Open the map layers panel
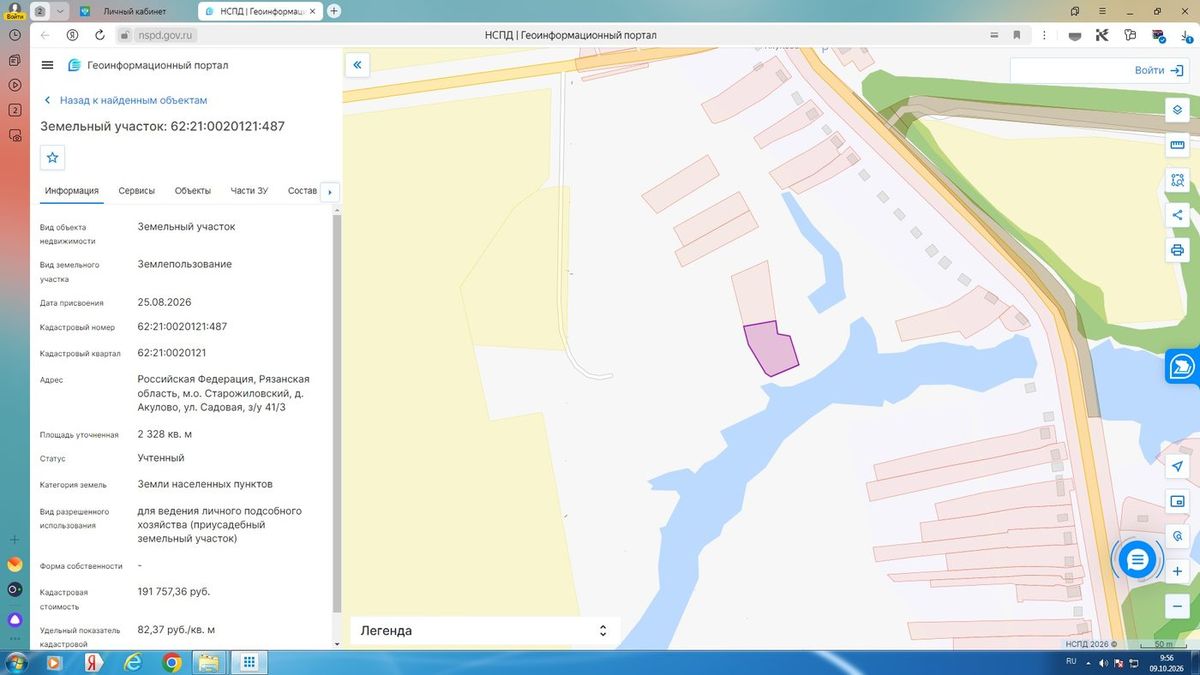The height and width of the screenshot is (675, 1200). tap(1177, 110)
